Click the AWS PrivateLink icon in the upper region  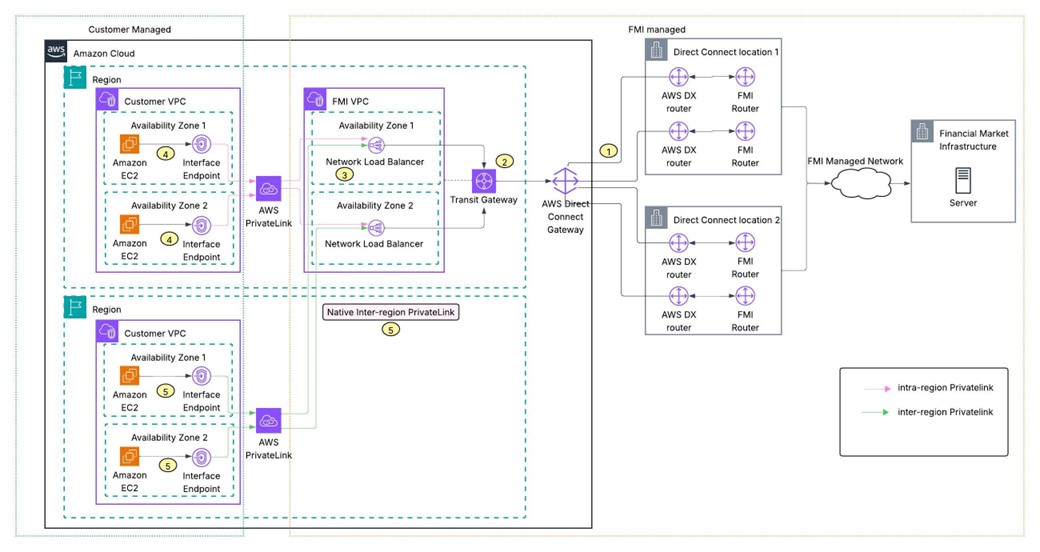pos(268,188)
